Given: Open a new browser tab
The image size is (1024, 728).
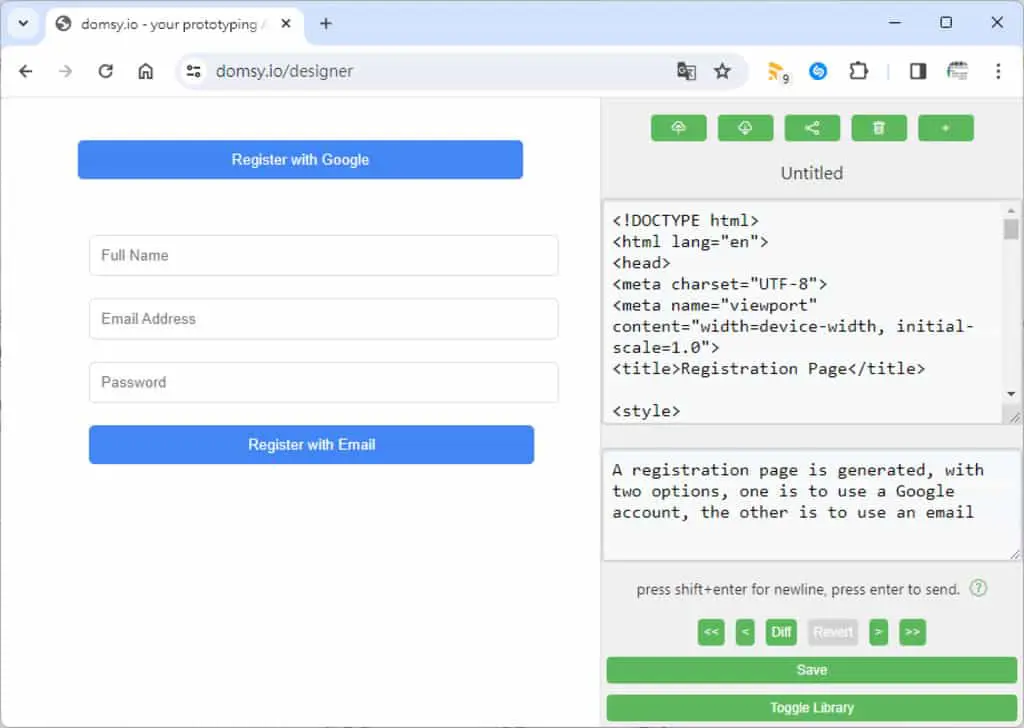Looking at the screenshot, I should 326,24.
